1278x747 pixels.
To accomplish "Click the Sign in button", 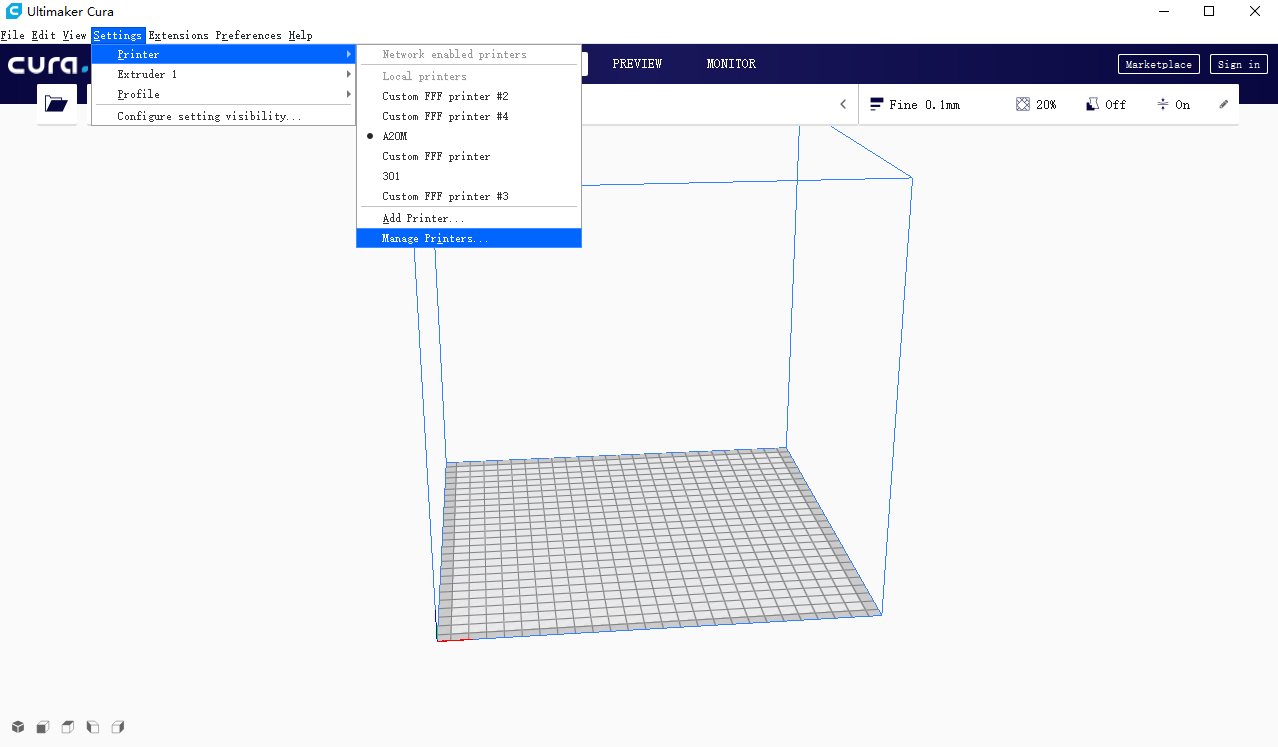I will 1239,64.
